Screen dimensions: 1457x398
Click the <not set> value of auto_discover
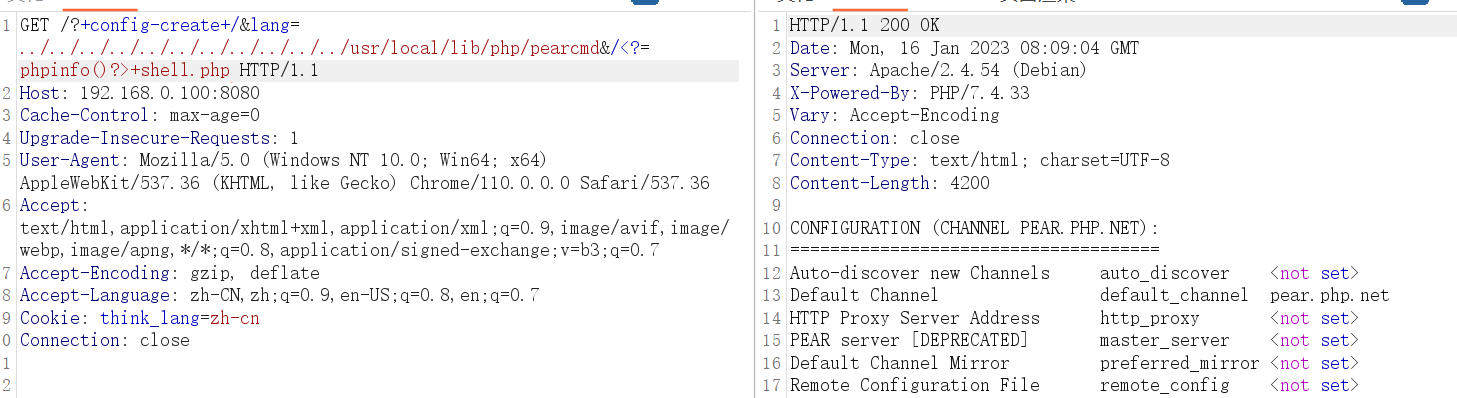point(1315,273)
